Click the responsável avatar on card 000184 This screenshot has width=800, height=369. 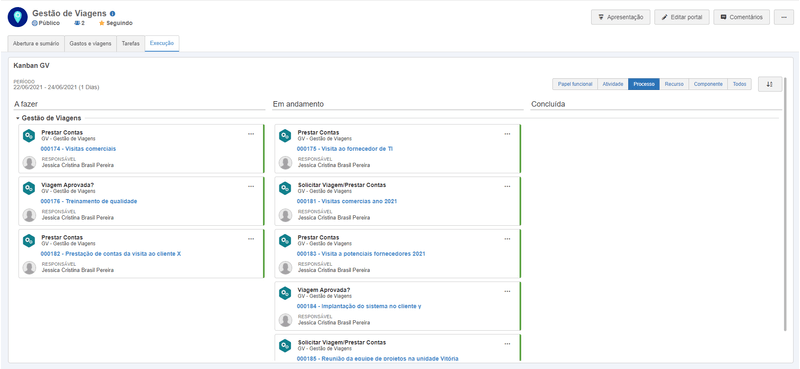(x=286, y=320)
